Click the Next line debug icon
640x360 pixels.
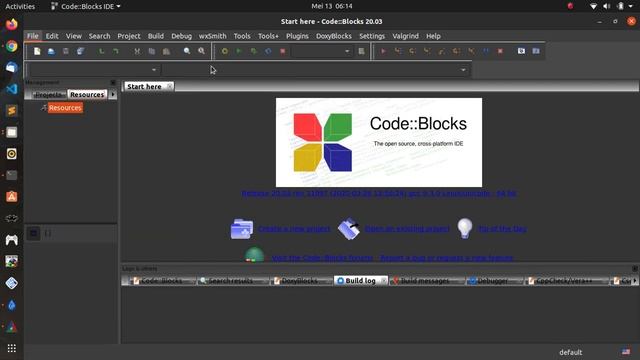click(x=413, y=51)
